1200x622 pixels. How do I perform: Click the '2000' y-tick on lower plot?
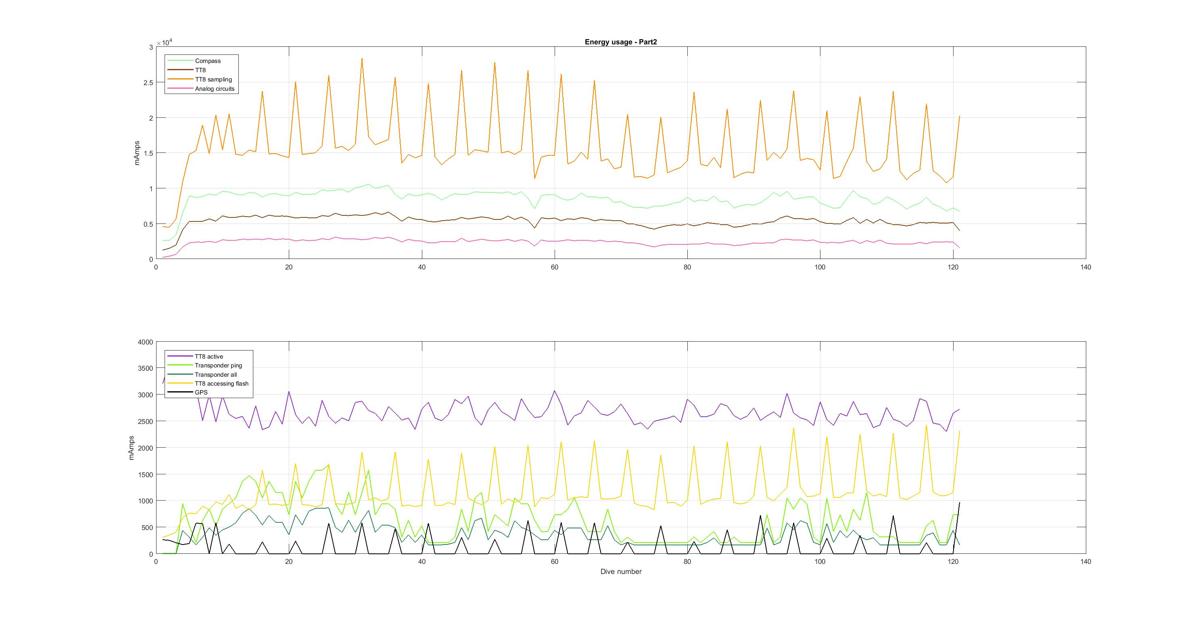[145, 448]
